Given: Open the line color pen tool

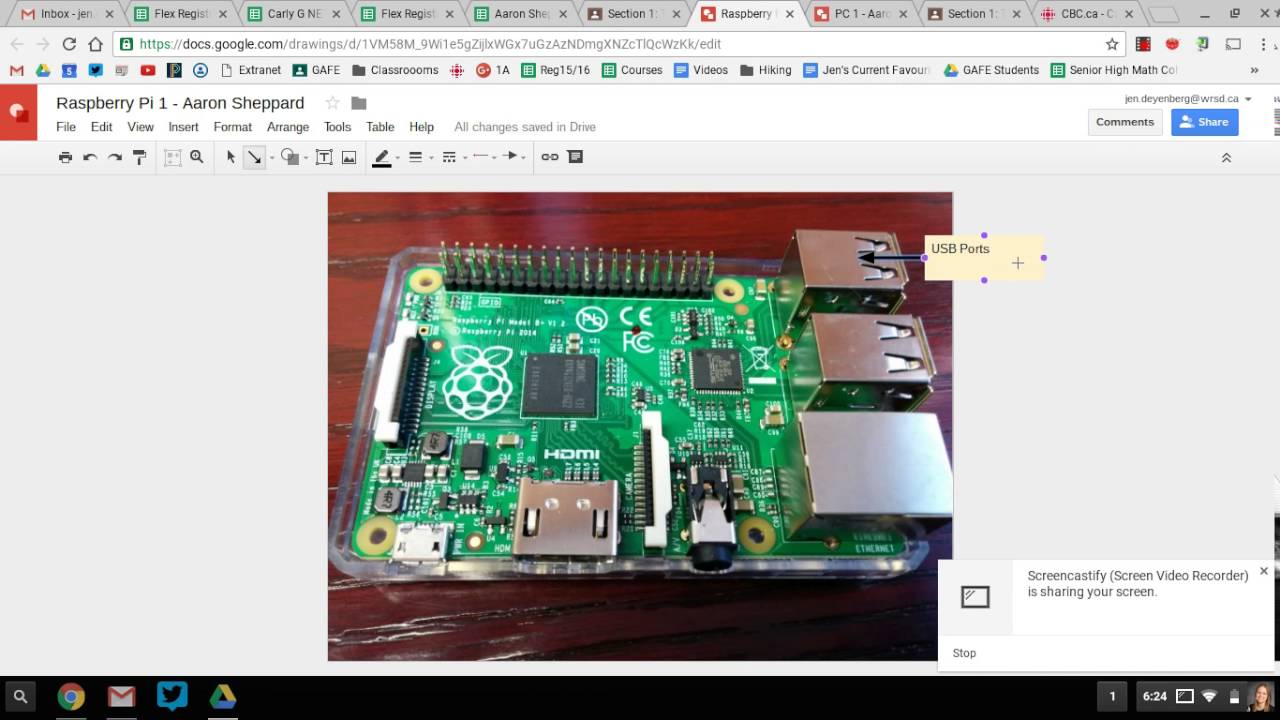Looking at the screenshot, I should pyautogui.click(x=381, y=157).
